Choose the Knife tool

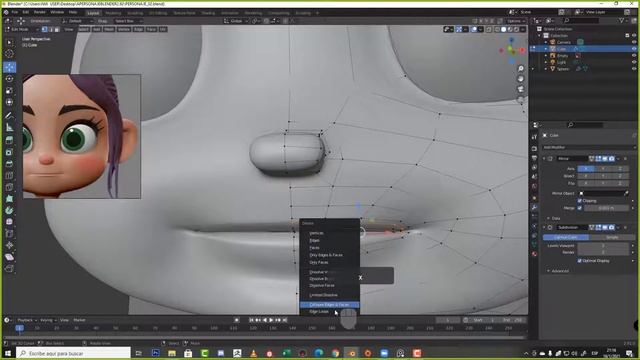pos(9,187)
